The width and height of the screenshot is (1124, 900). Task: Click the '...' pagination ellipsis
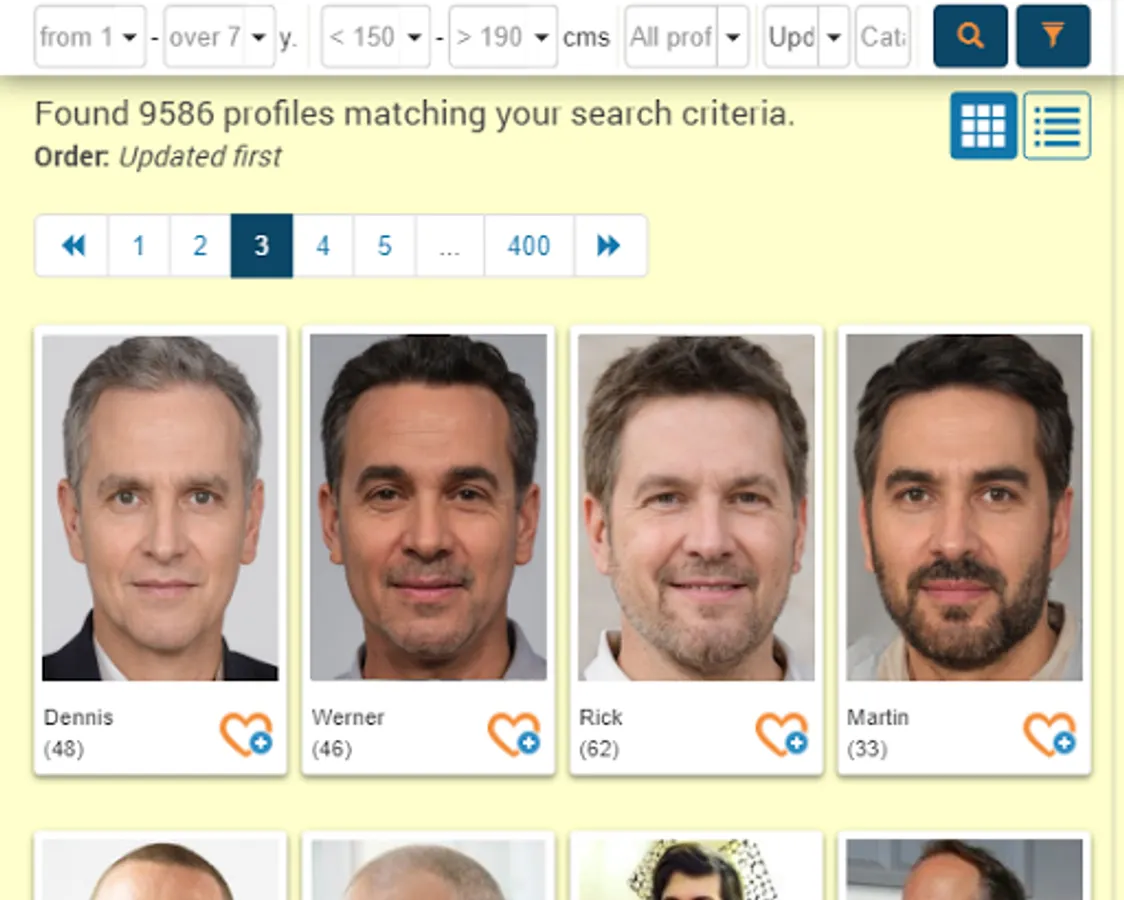click(449, 246)
